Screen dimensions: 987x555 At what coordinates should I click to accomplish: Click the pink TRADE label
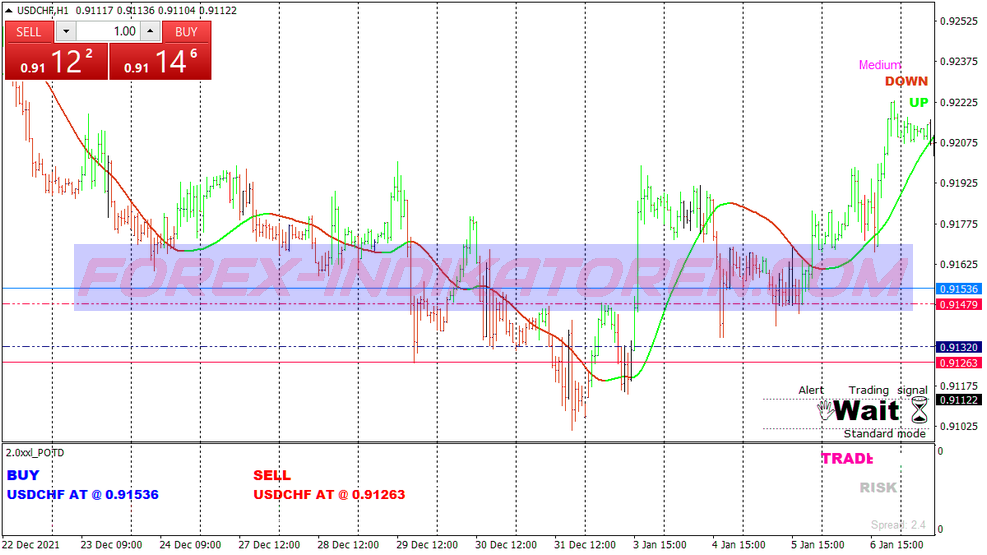point(847,459)
